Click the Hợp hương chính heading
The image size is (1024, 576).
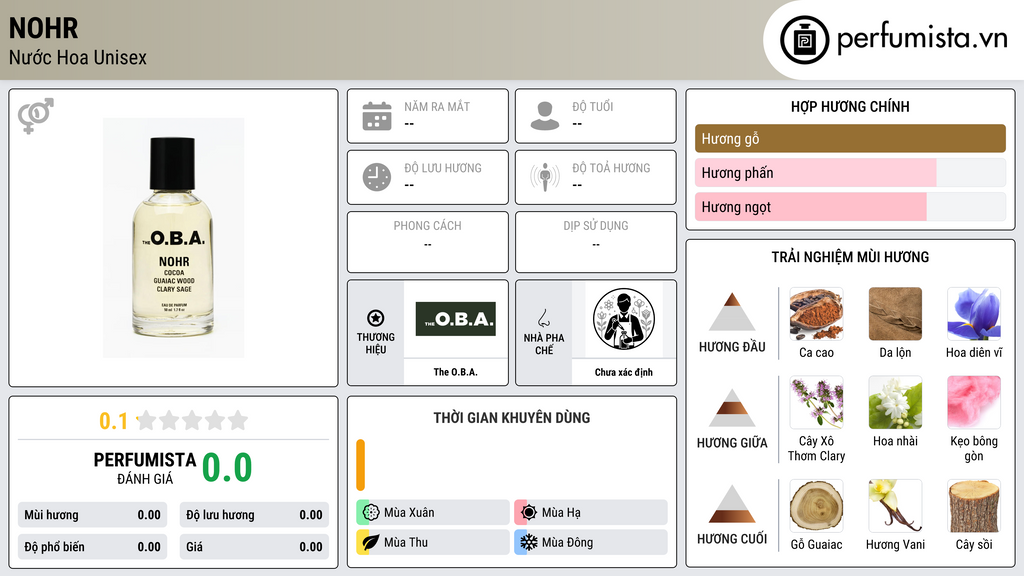(x=850, y=106)
